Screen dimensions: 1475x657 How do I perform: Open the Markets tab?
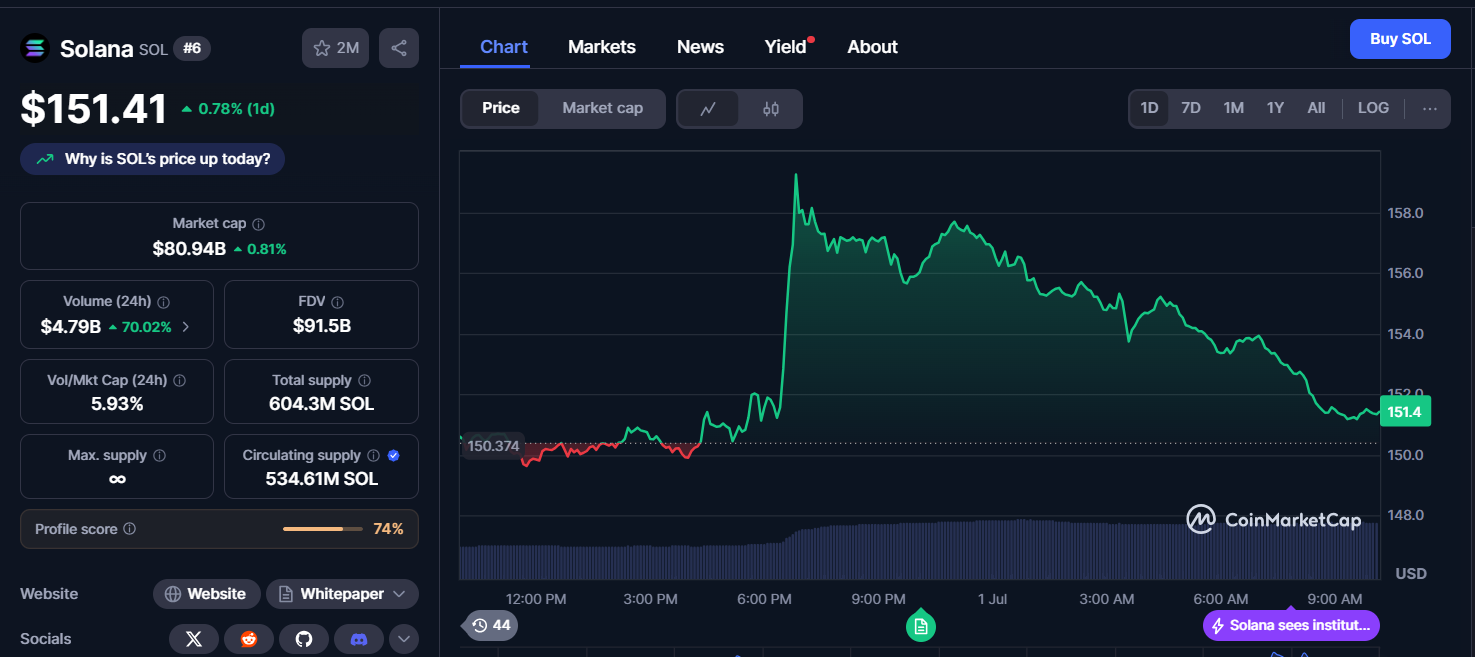click(x=602, y=47)
